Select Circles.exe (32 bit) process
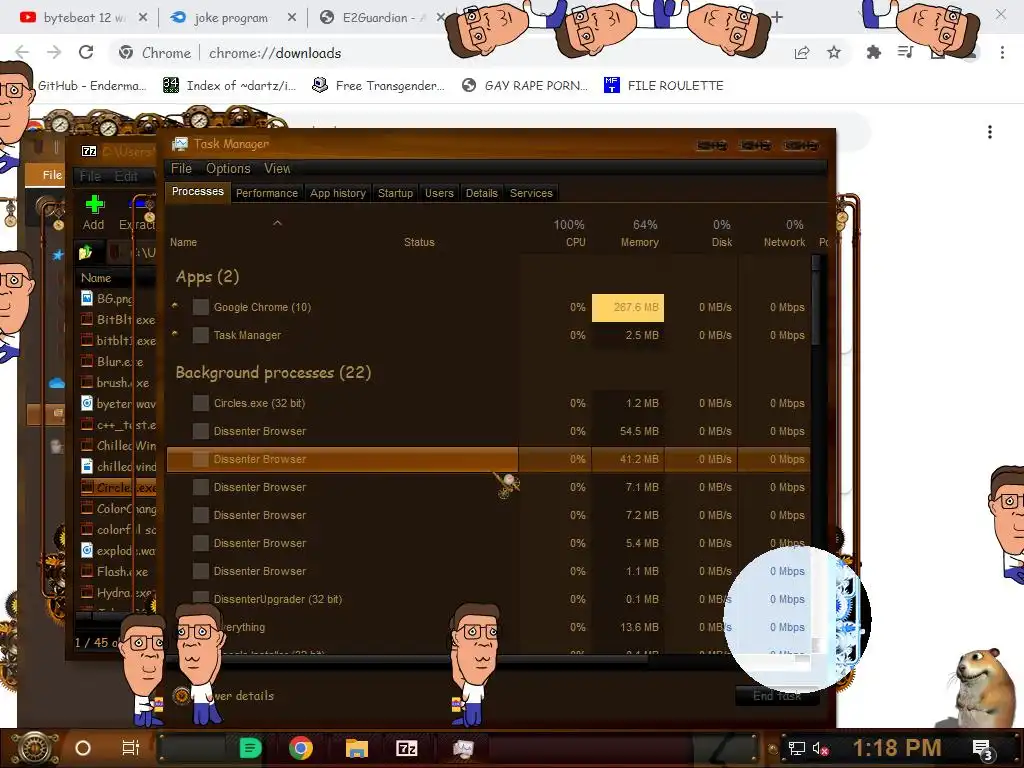The width and height of the screenshot is (1024, 768). point(488,403)
